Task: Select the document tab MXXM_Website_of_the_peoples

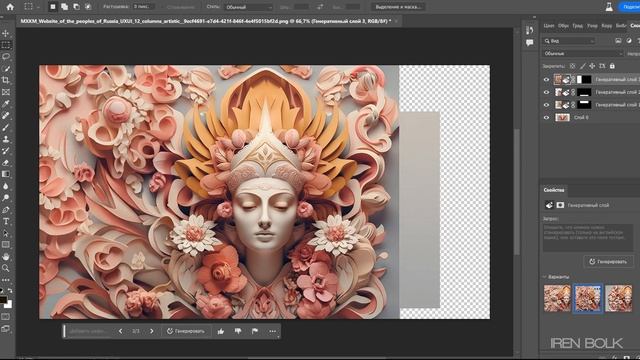Action: (x=206, y=21)
